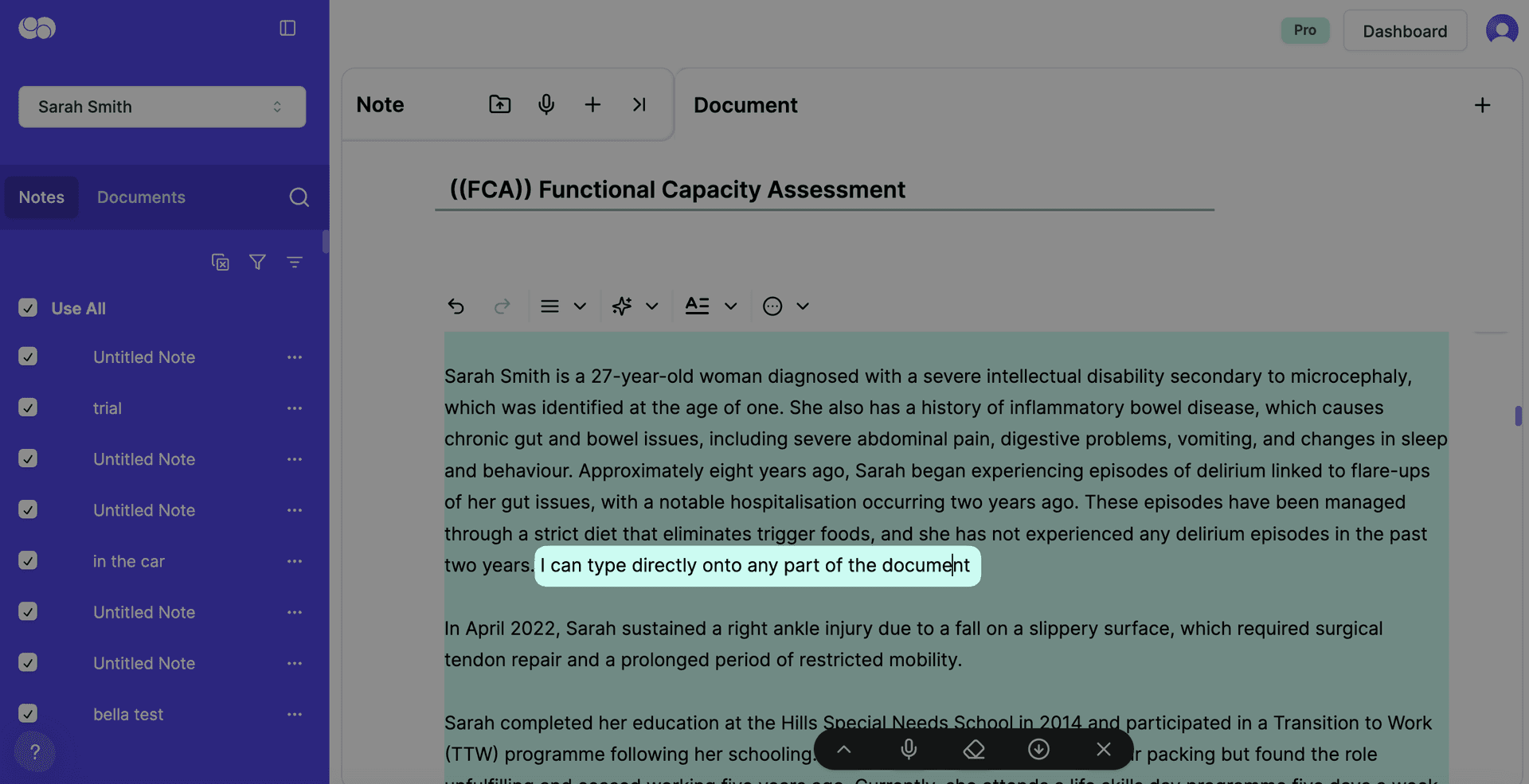Toggle the checkbox for the trial note
The width and height of the screenshot is (1529, 784).
[28, 408]
